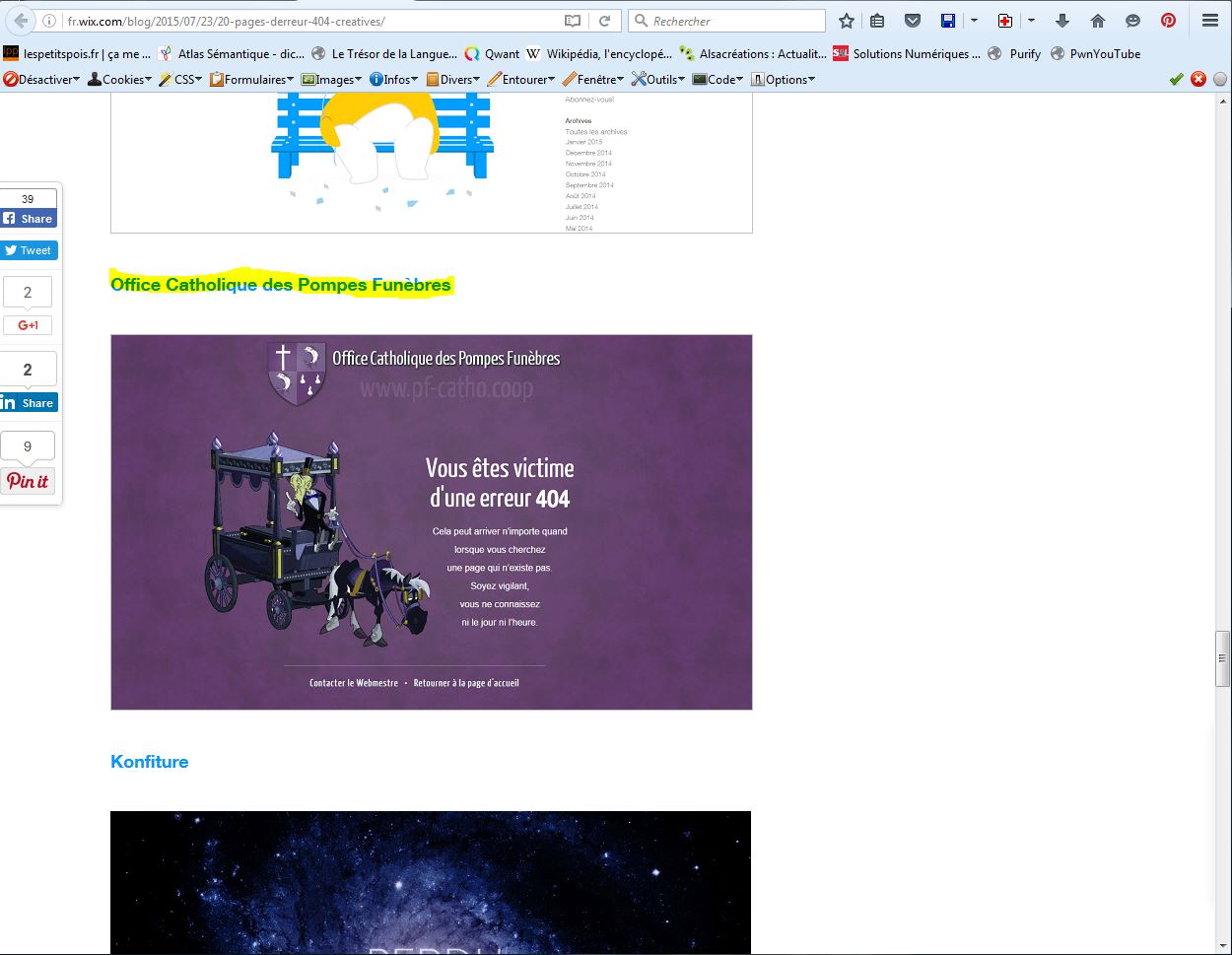This screenshot has width=1232, height=955.
Task: Reload the page with the refresh icon
Action: [x=605, y=21]
